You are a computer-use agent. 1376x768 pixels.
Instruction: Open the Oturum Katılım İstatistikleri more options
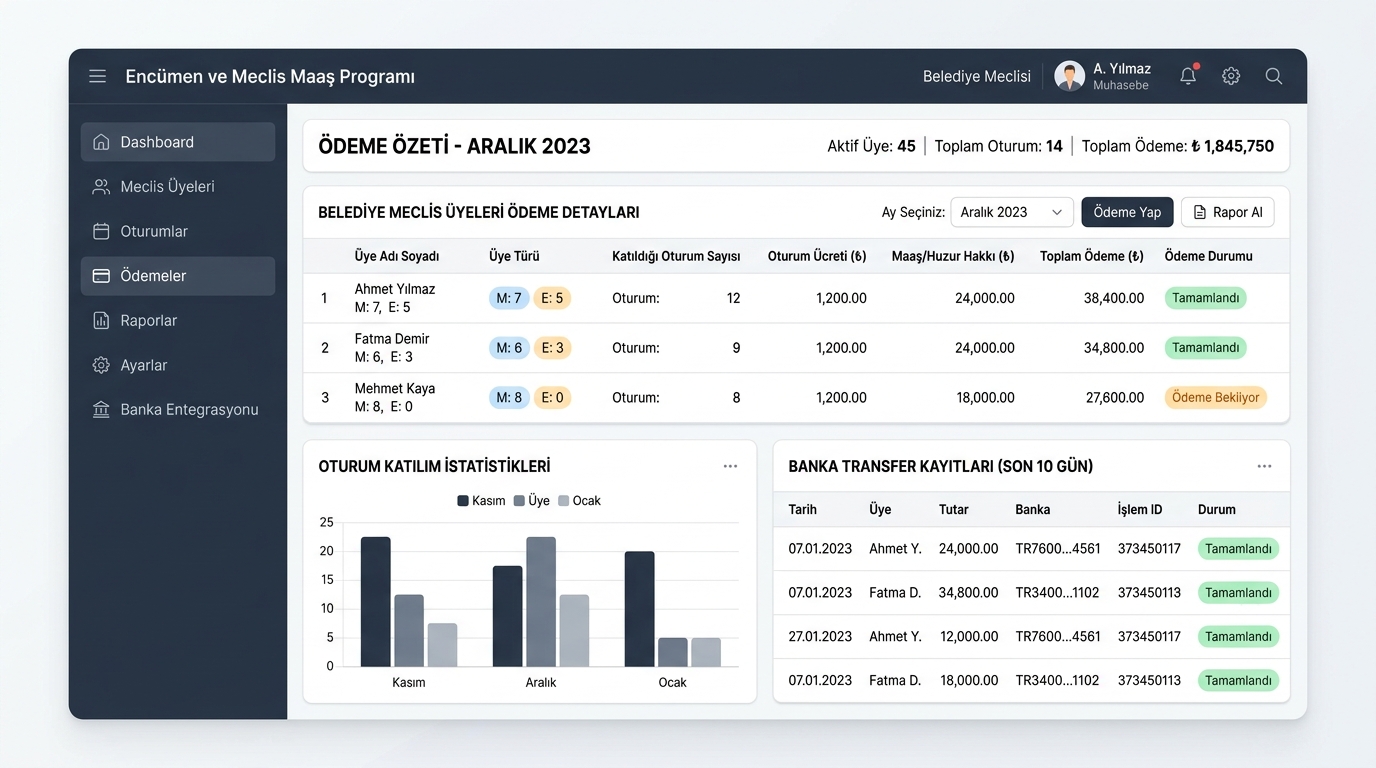(x=730, y=466)
